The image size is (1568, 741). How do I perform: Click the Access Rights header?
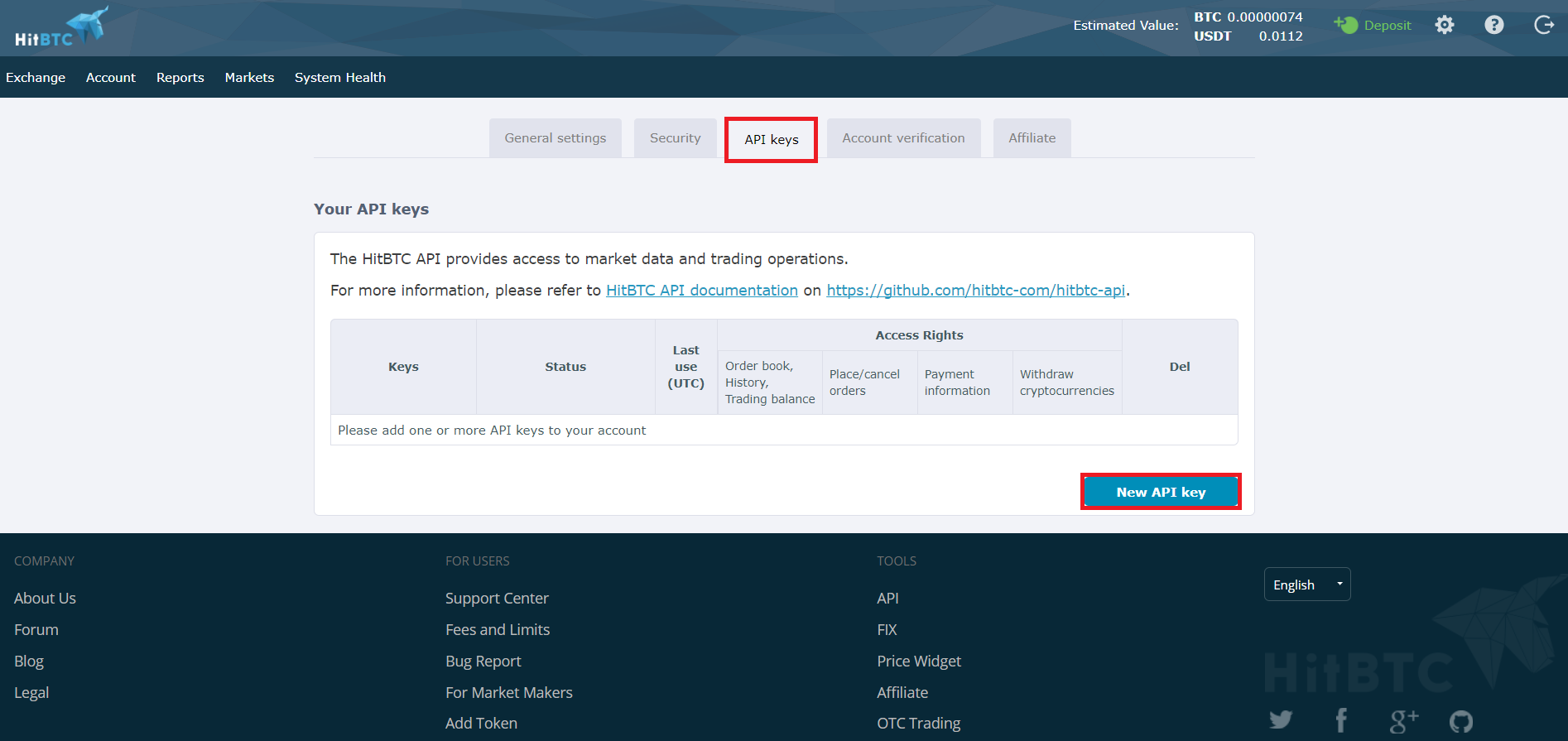(919, 335)
